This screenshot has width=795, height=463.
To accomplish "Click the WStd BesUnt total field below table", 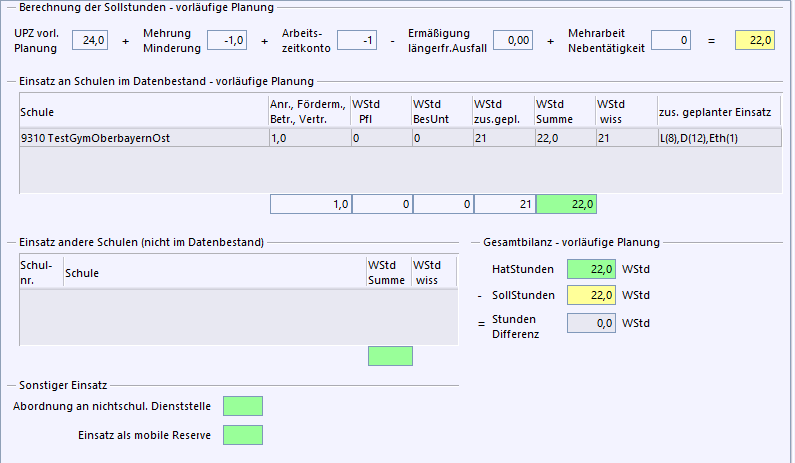I will point(444,204).
